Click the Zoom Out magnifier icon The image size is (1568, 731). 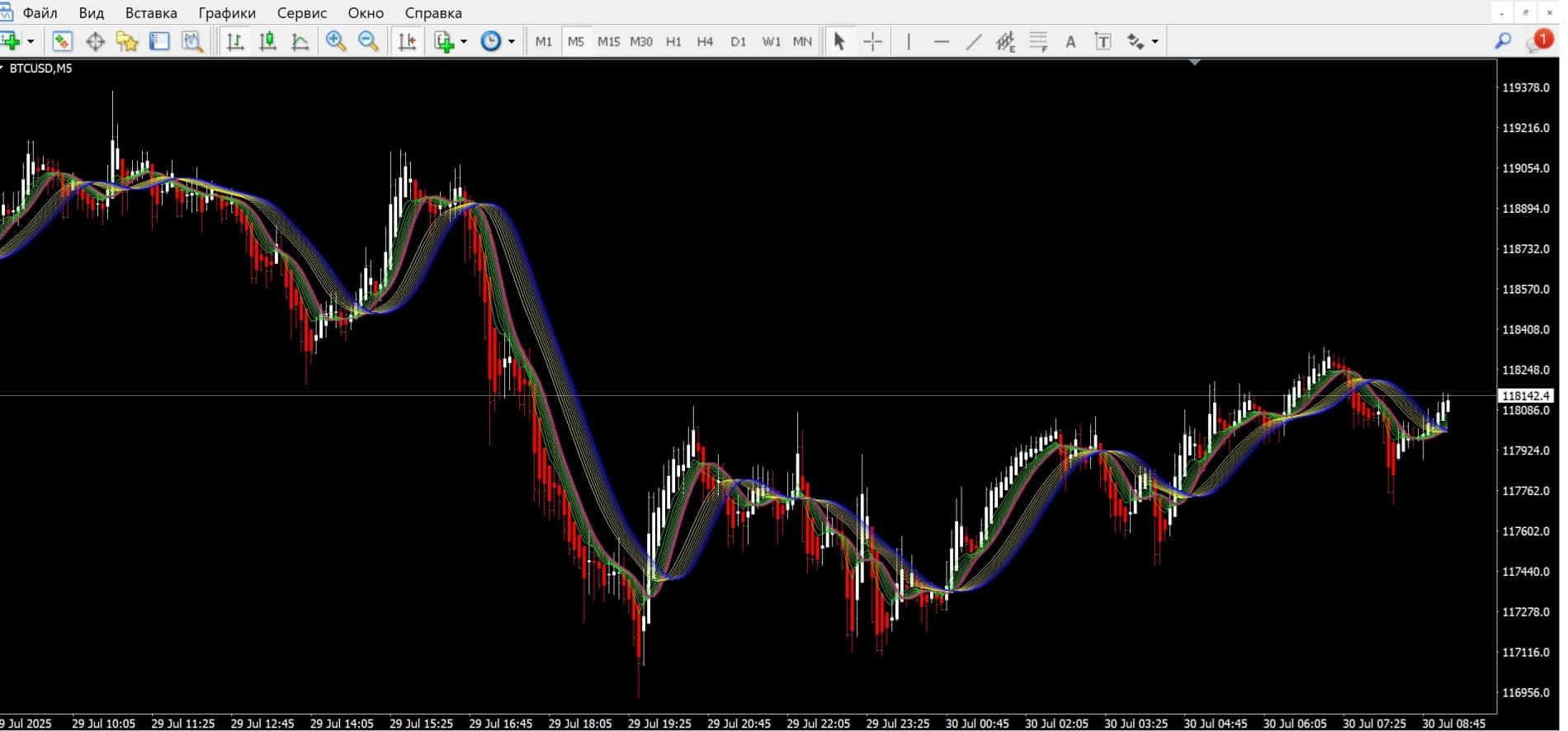[x=368, y=41]
